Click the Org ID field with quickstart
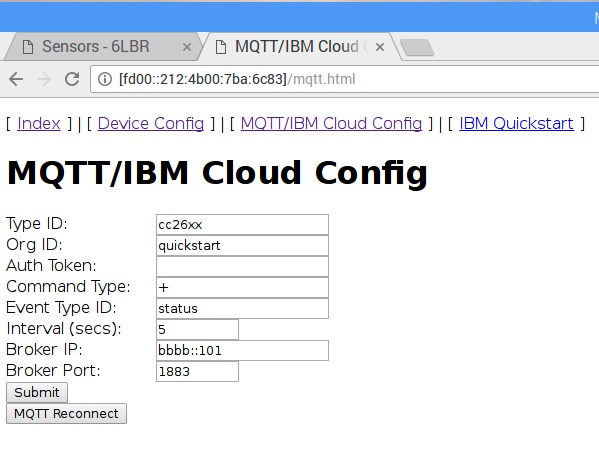Screen dimensions: 599x450 click(242, 246)
